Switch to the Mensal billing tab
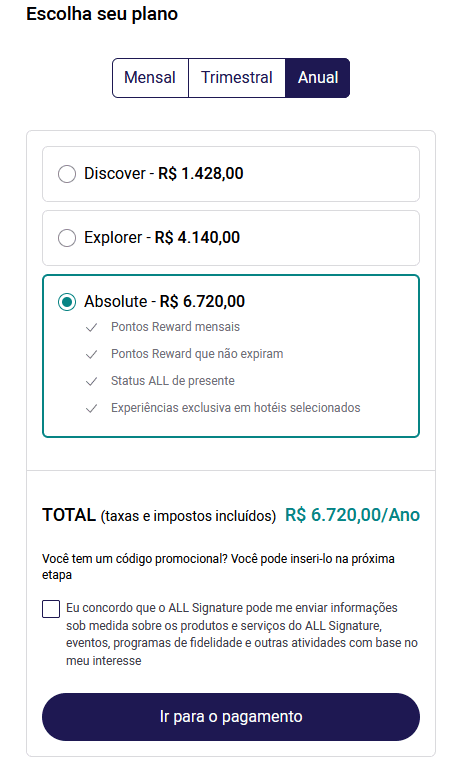Viewport: 458px width, 767px height. tap(150, 78)
